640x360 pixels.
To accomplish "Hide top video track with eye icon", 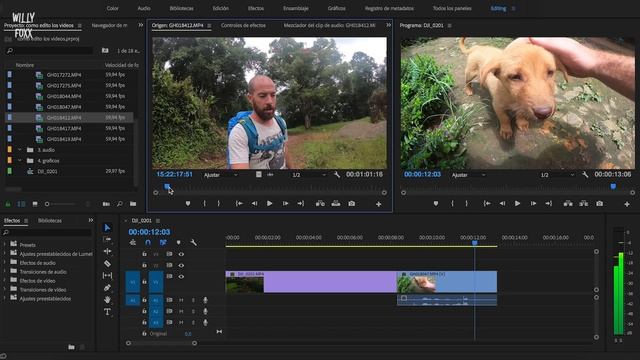I will 181,254.
